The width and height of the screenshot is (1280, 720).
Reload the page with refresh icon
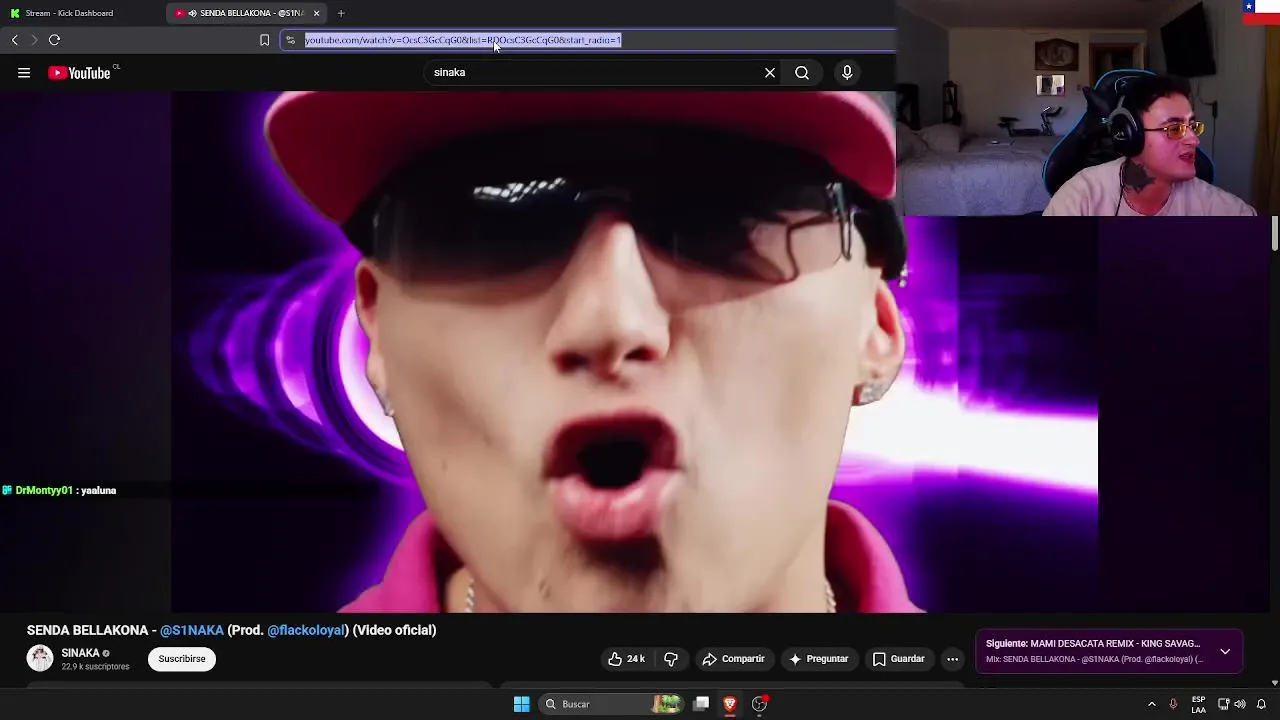[x=55, y=40]
